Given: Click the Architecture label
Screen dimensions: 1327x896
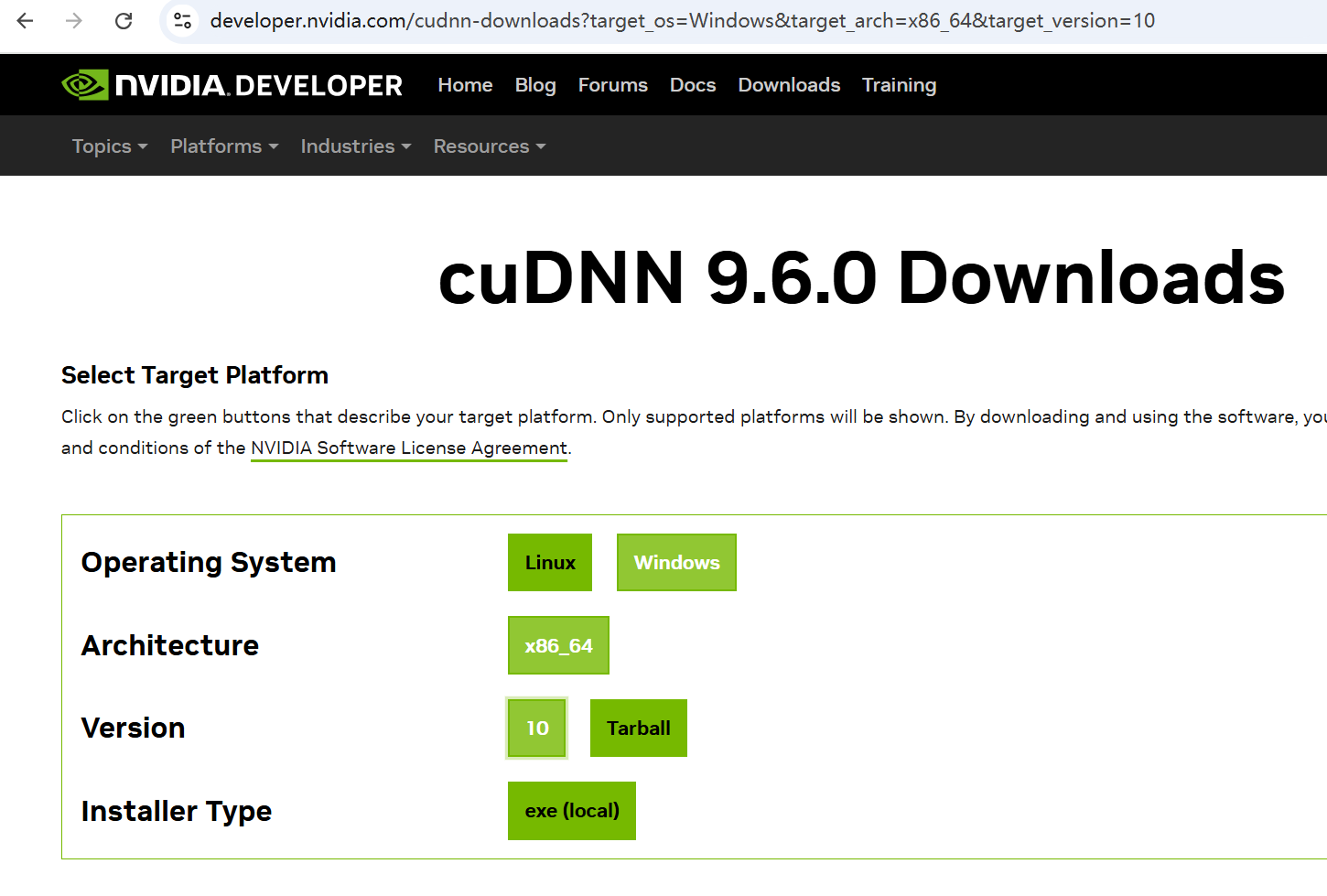Looking at the screenshot, I should 170,645.
